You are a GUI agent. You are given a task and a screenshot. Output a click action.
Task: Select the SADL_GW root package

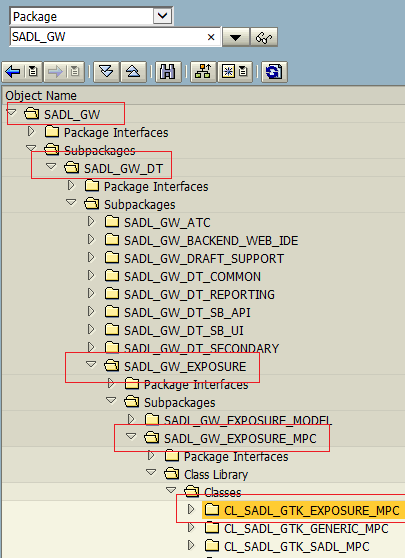(x=72, y=115)
